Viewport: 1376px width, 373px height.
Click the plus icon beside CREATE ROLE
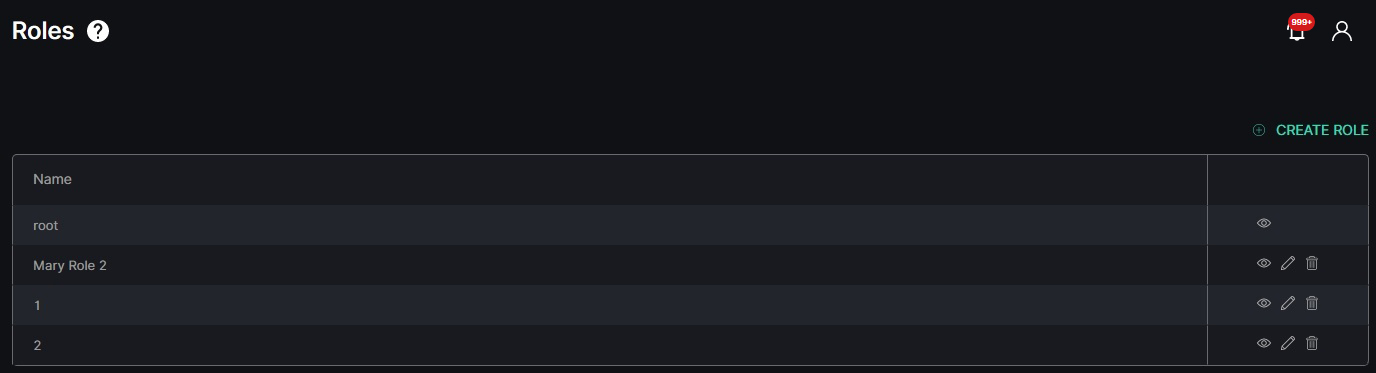pos(1259,130)
